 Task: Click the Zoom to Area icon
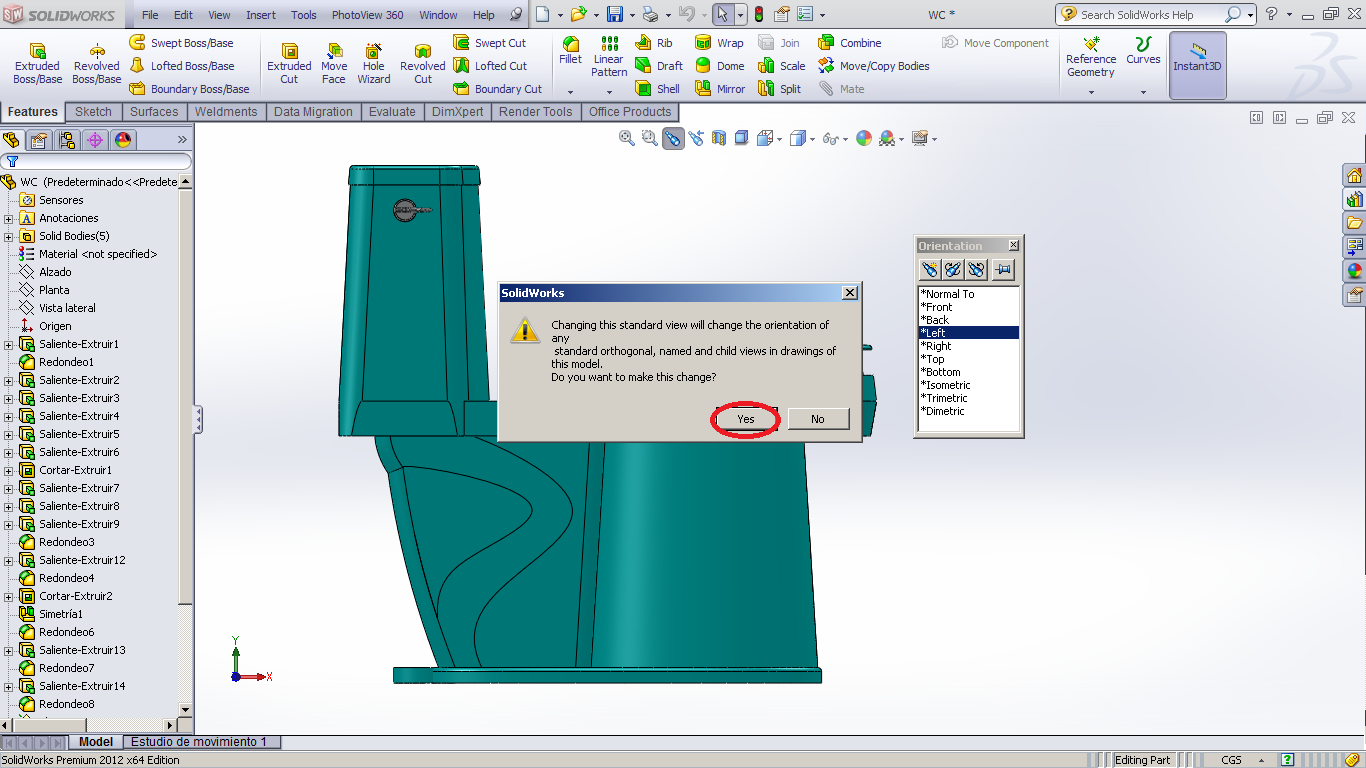pyautogui.click(x=650, y=139)
